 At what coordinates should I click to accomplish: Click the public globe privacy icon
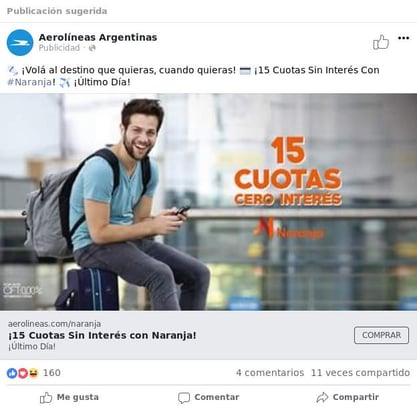click(x=92, y=48)
